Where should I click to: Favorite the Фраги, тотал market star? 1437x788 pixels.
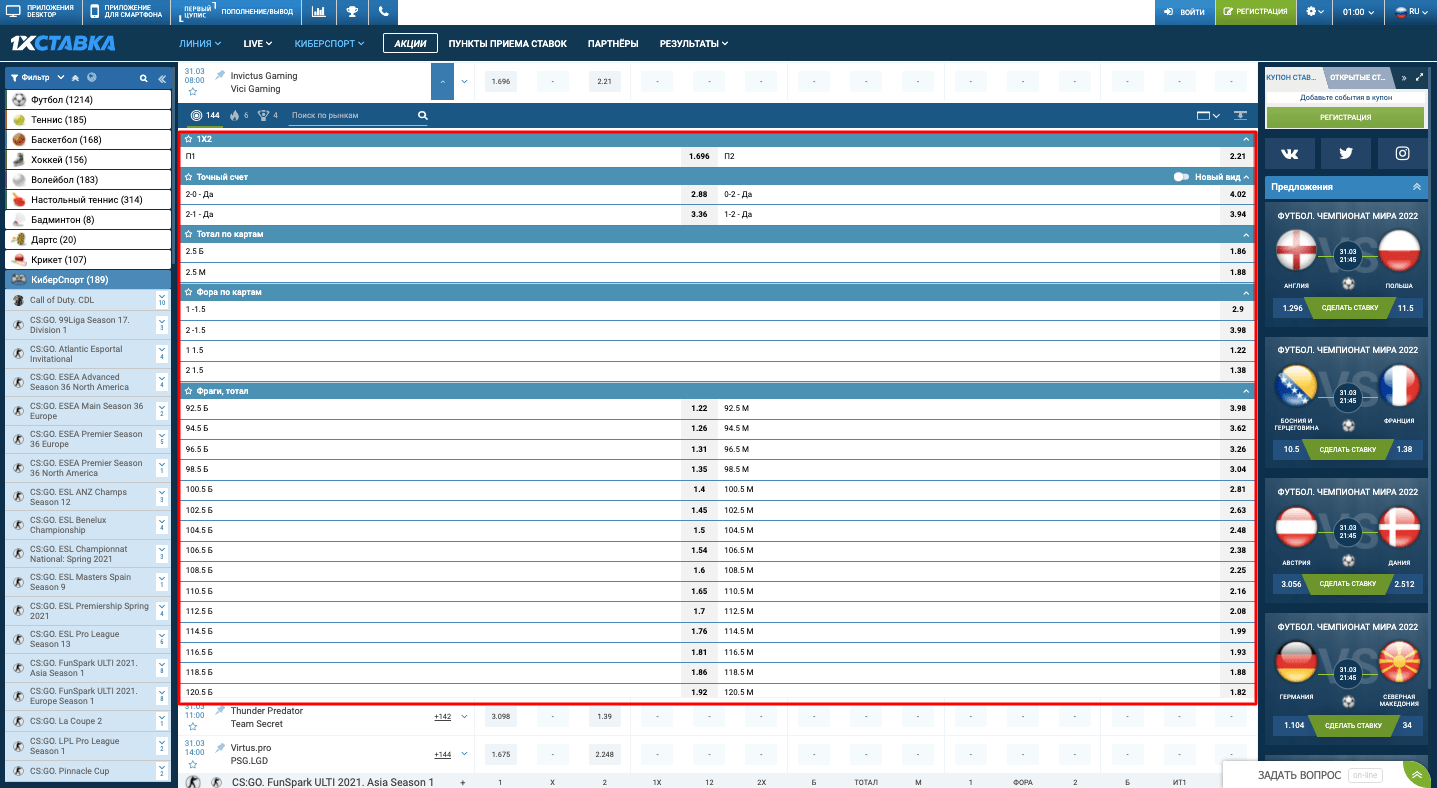click(x=188, y=391)
